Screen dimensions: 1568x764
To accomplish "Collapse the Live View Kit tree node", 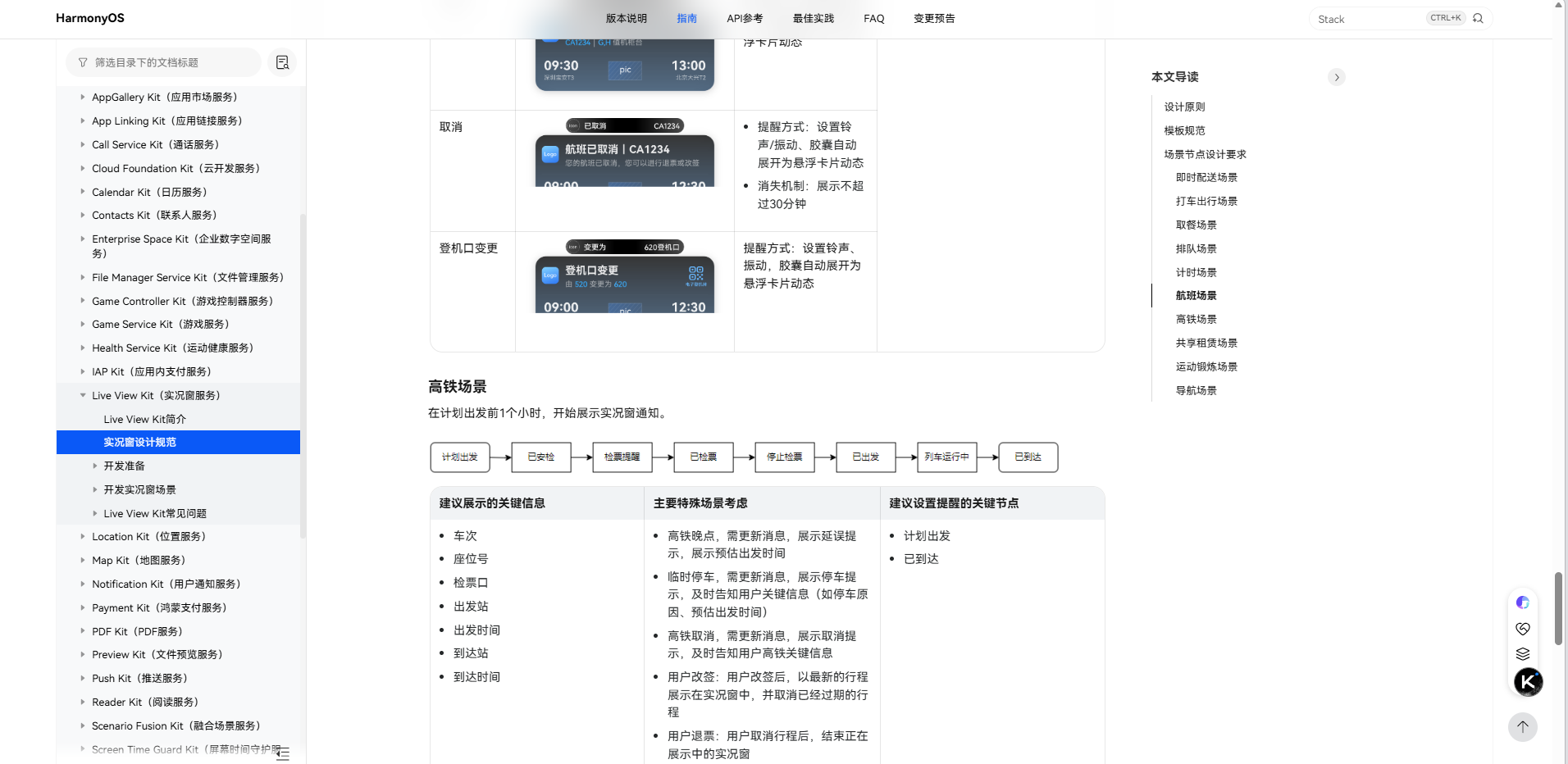I will click(83, 395).
